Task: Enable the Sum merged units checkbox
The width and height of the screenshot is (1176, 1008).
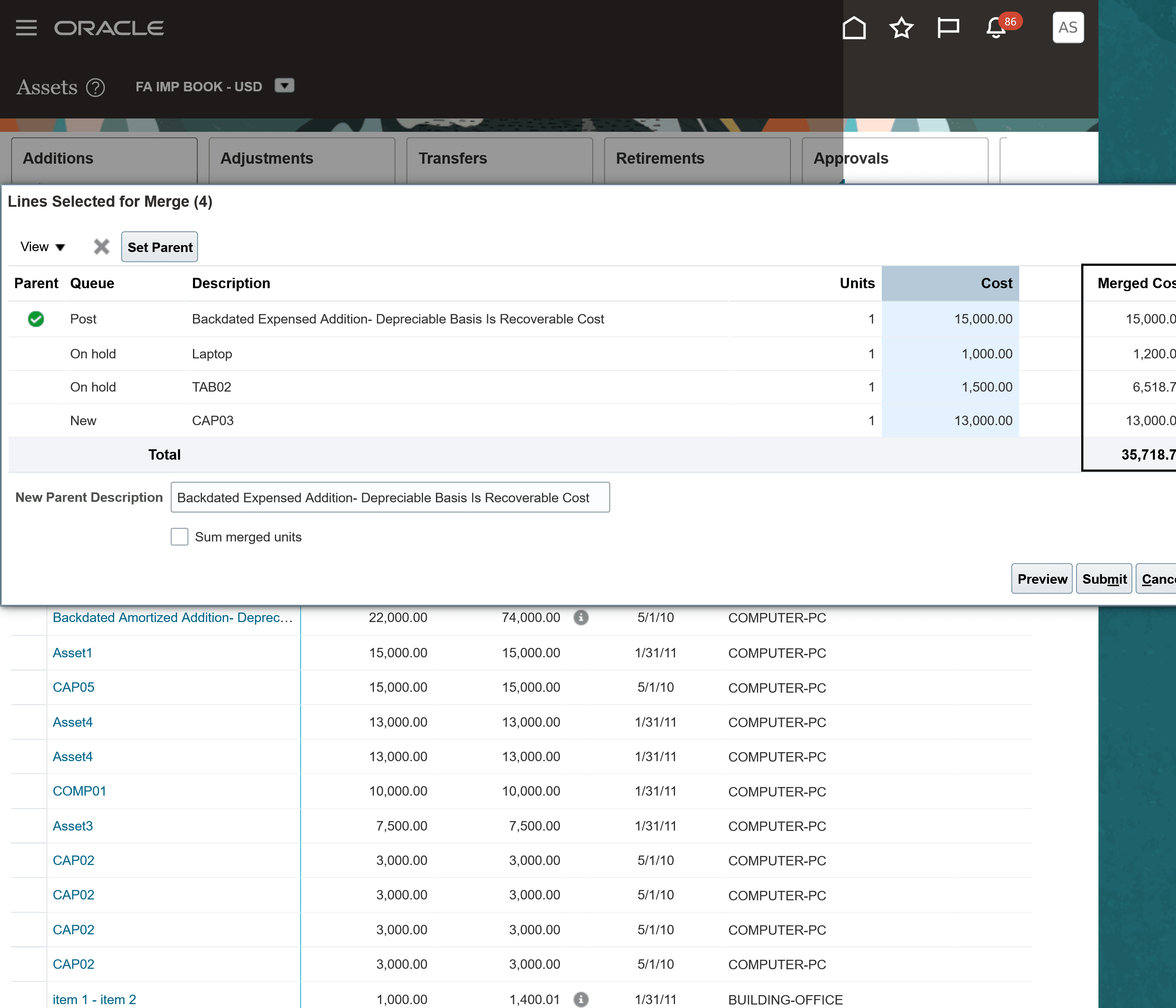Action: pos(179,537)
